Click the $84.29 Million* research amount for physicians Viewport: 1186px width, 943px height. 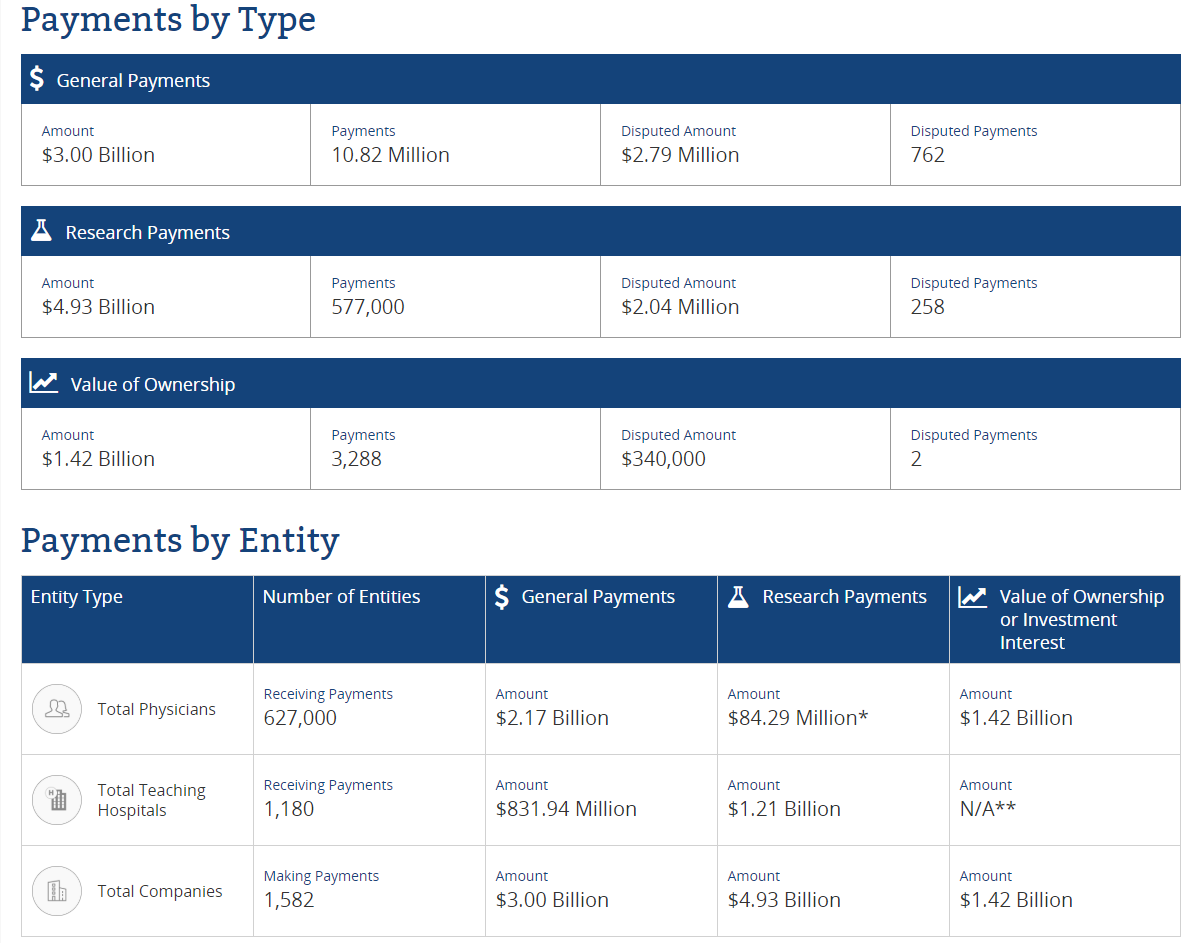tap(797, 718)
